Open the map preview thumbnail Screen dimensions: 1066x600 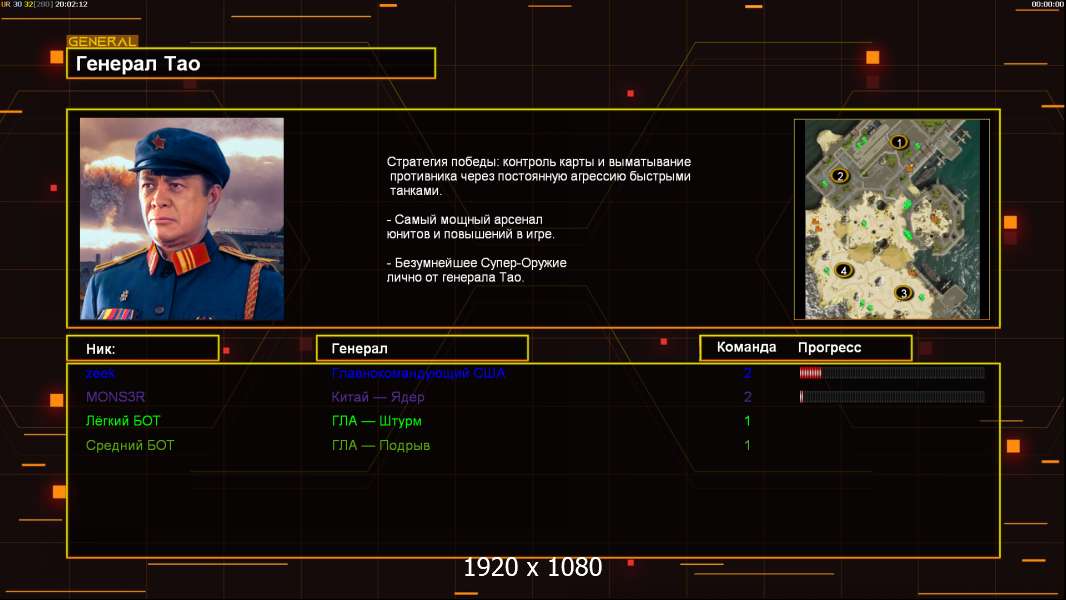click(x=892, y=219)
